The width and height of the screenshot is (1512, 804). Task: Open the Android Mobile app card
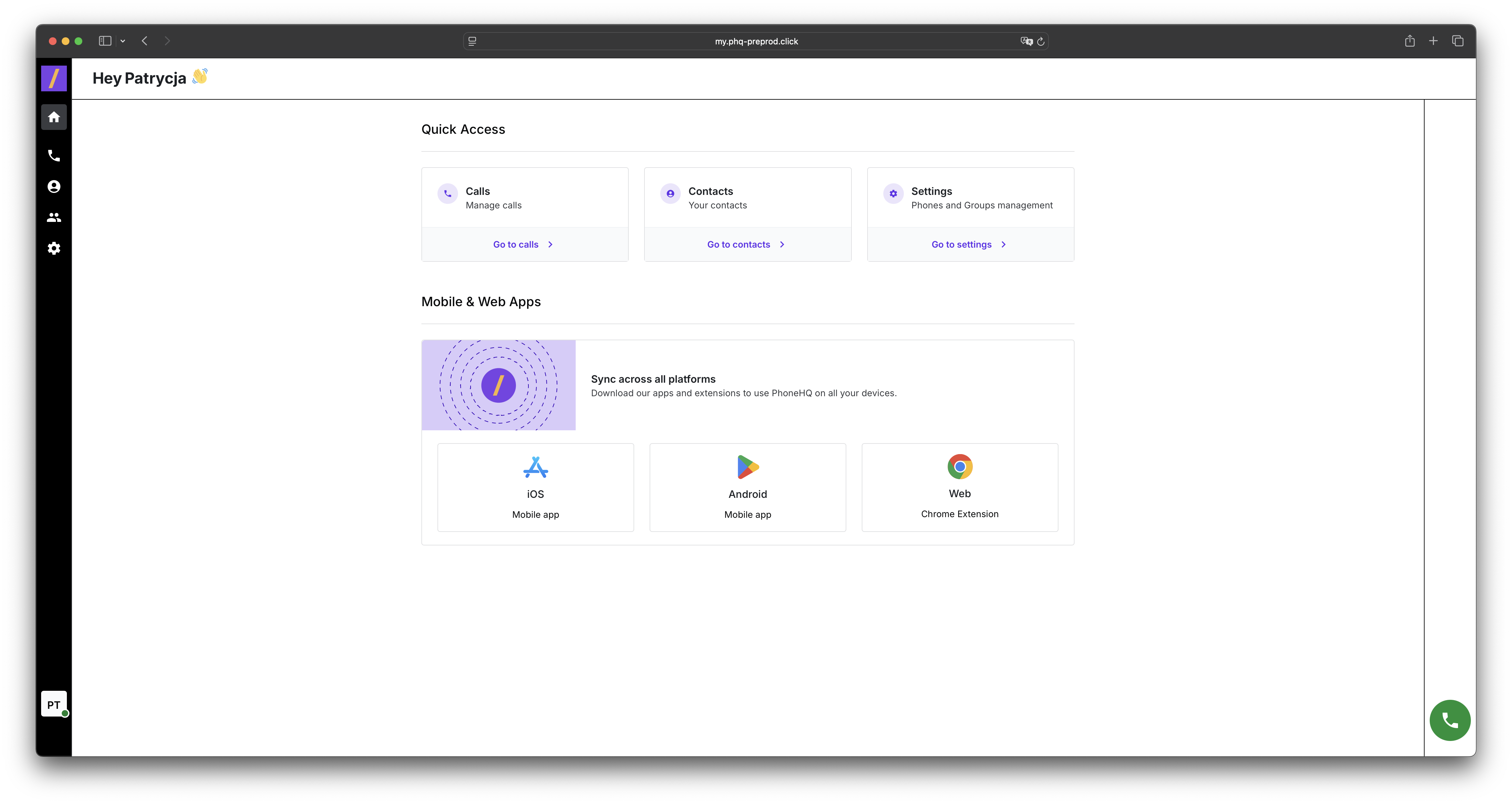click(747, 487)
